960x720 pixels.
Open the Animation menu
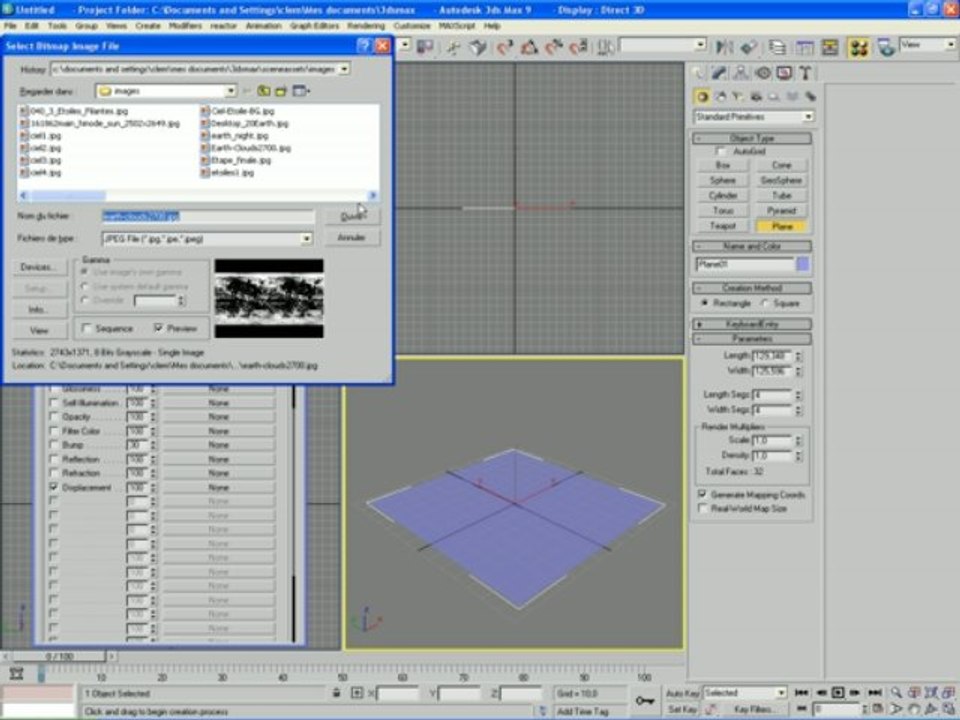coord(263,26)
